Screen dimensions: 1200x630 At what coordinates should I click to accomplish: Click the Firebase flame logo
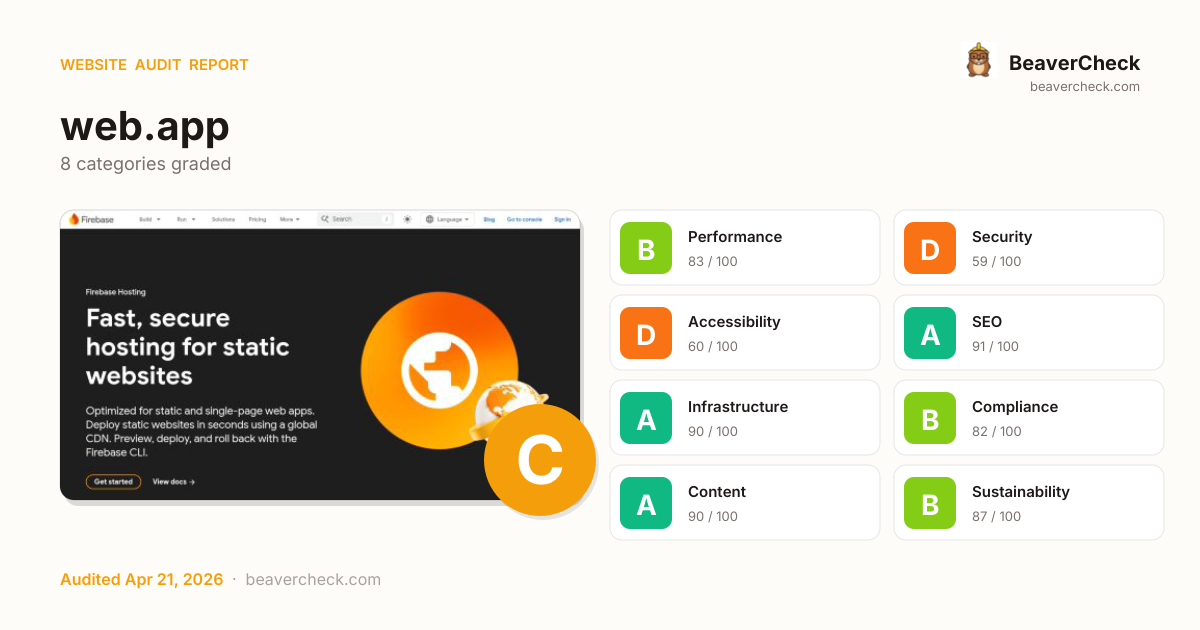(x=73, y=219)
